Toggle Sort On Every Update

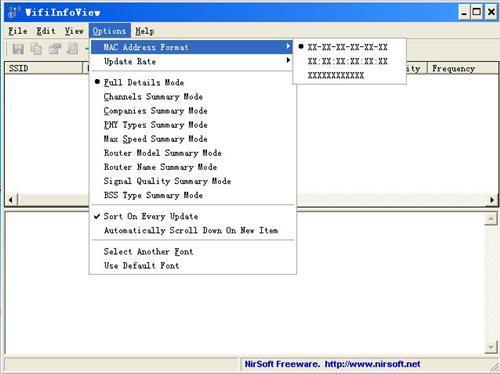[x=193, y=216]
